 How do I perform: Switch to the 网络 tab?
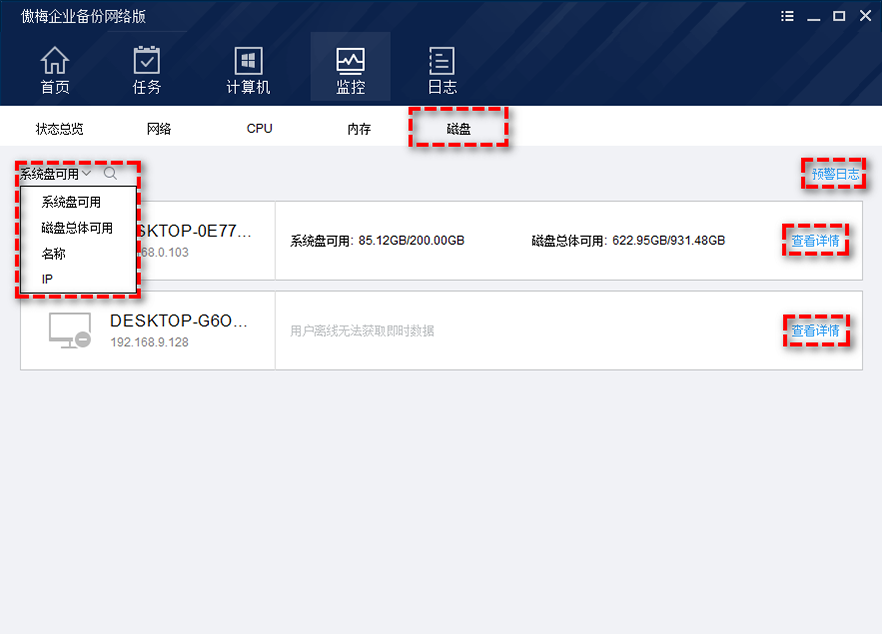[x=159, y=129]
